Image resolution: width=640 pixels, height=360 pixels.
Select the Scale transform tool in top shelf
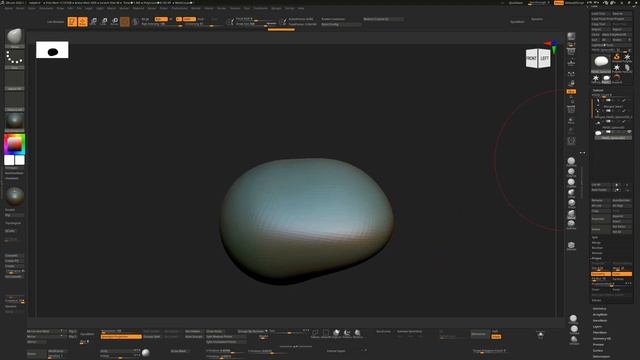click(x=104, y=22)
